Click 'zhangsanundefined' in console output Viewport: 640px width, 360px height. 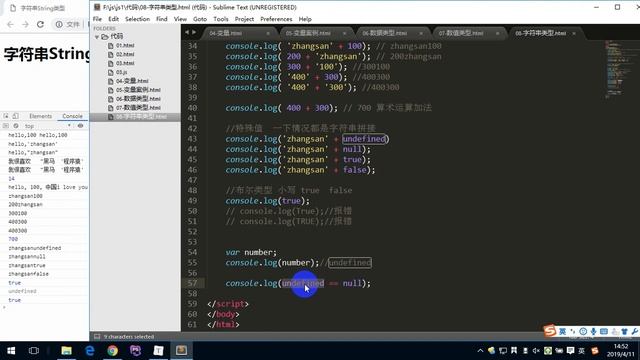[x=35, y=248]
